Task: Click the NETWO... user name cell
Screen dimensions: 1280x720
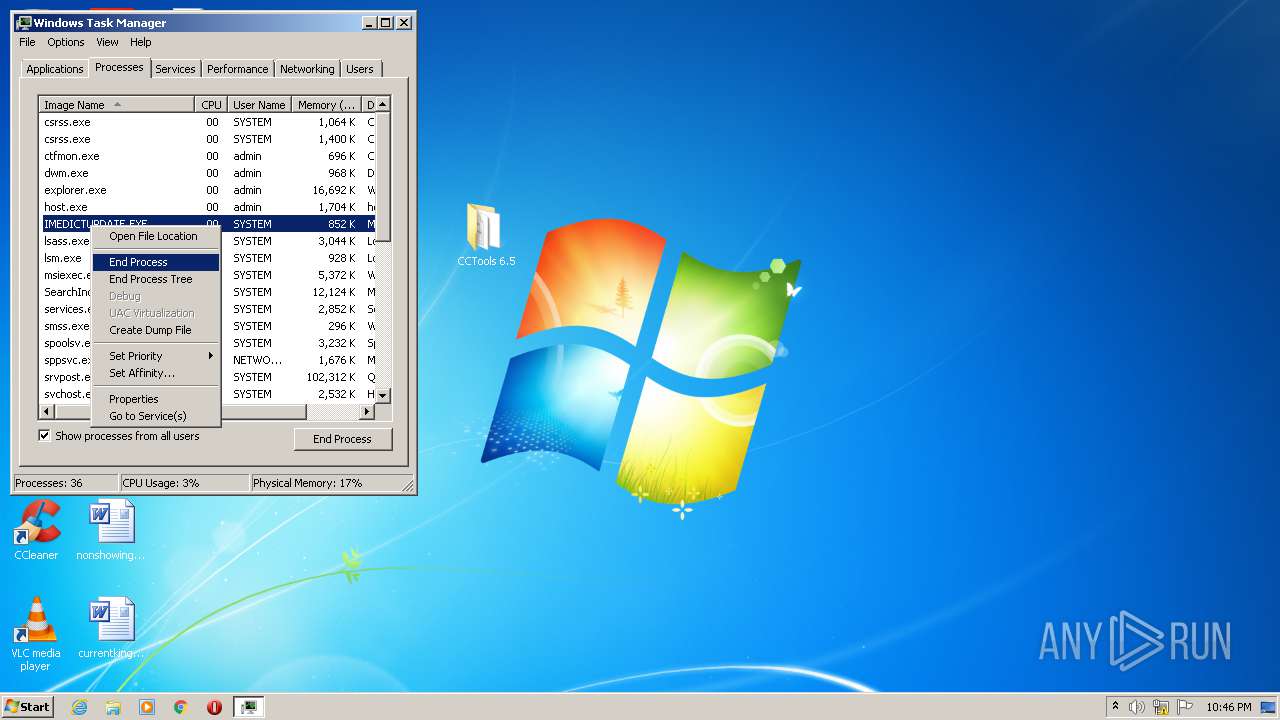Action: (258, 360)
